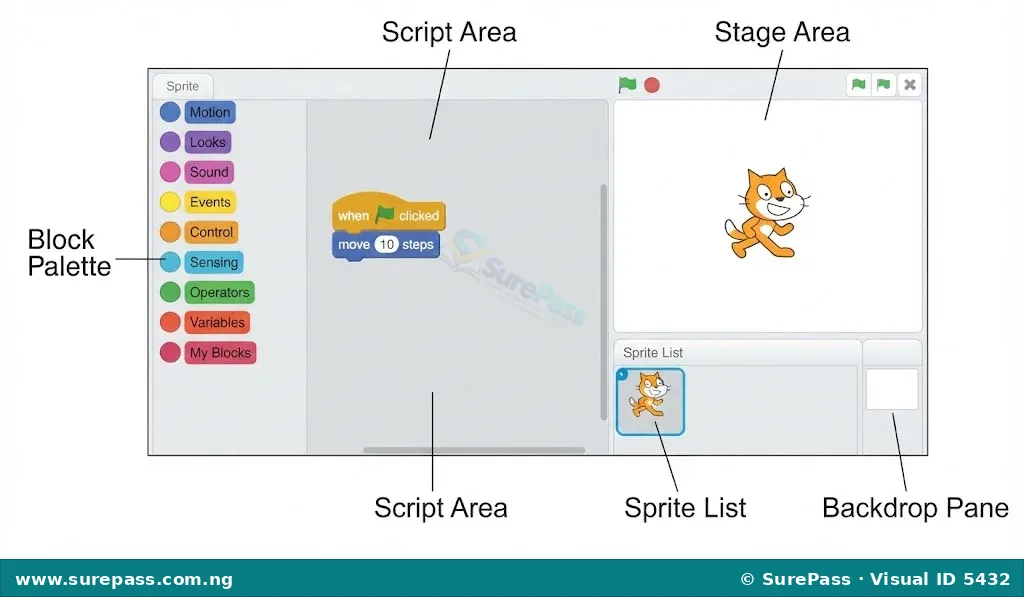Image resolution: width=1024 pixels, height=597 pixels.
Task: Click the cat sprite on the stage
Action: 767,213
